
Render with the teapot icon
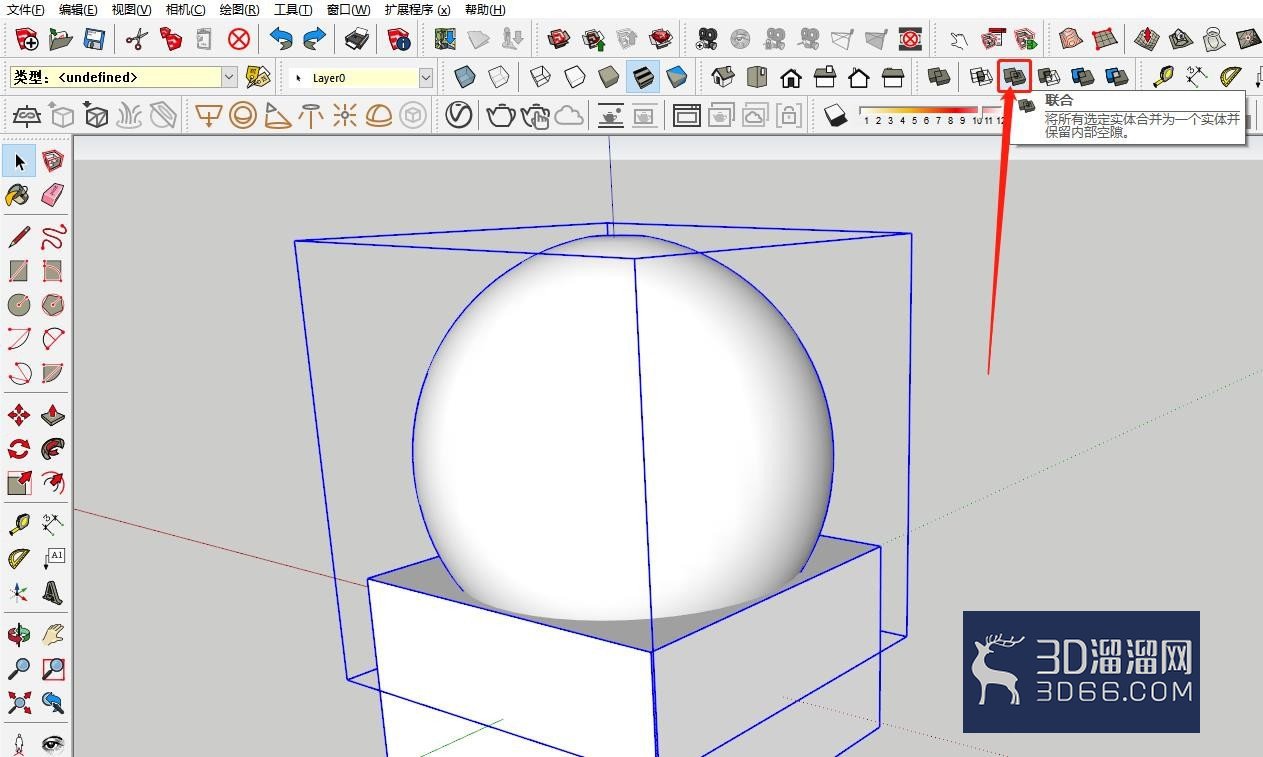coord(500,116)
